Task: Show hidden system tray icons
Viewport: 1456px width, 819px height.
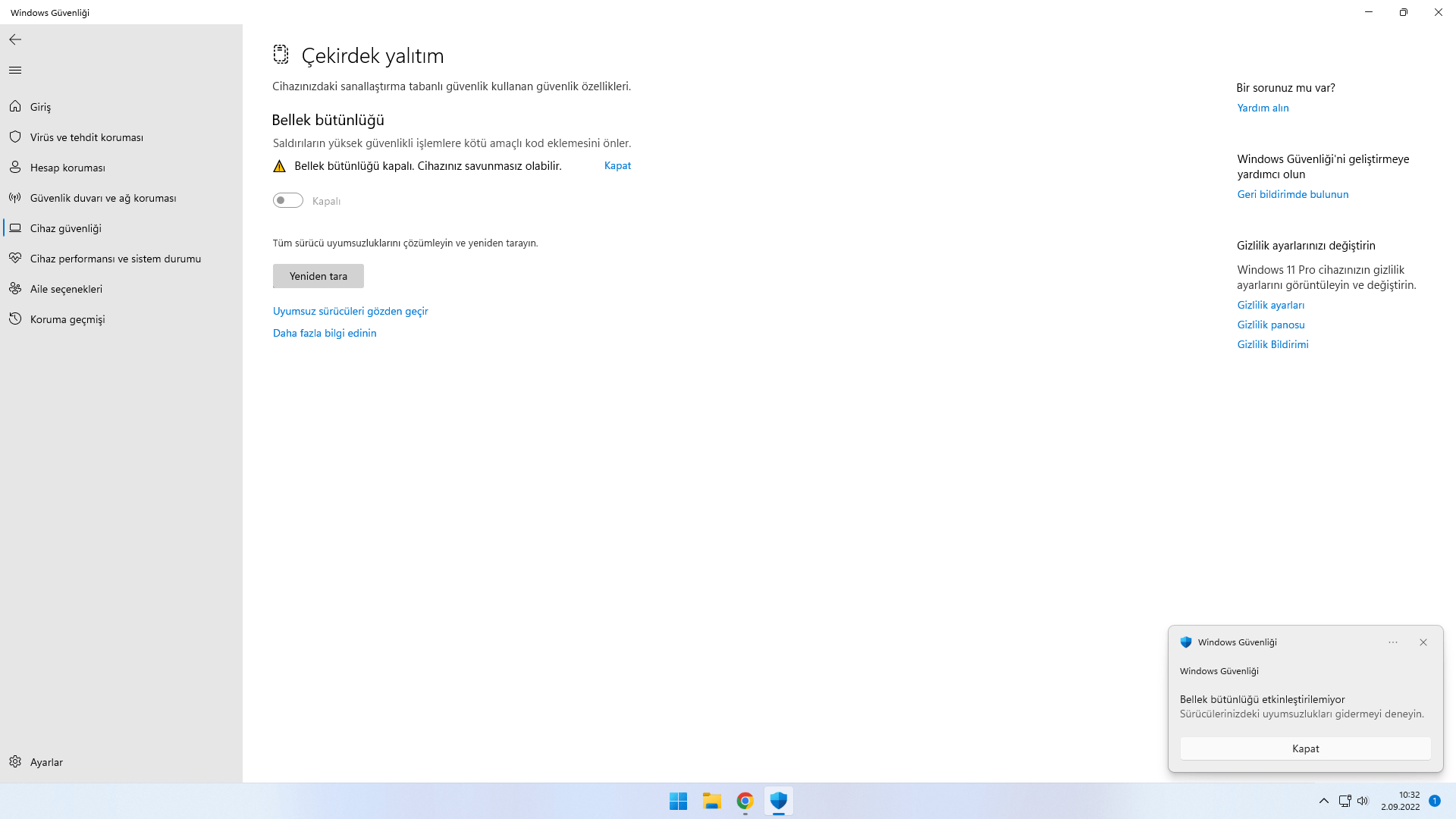Action: [1324, 801]
